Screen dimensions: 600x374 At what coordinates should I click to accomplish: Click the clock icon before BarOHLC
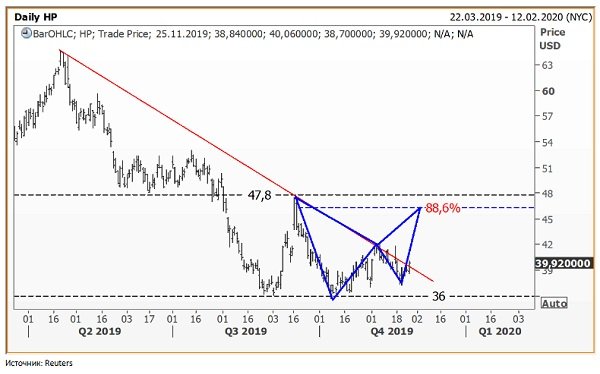(26, 34)
